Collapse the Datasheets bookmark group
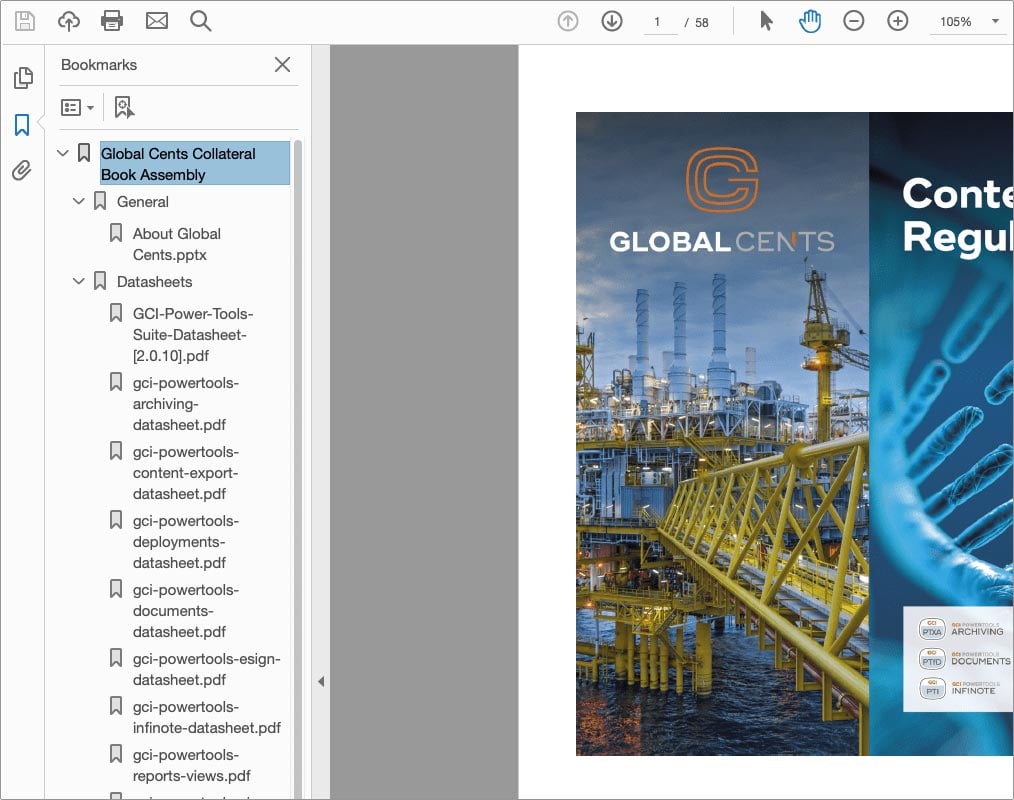This screenshot has height=800, width=1014. coord(79,281)
